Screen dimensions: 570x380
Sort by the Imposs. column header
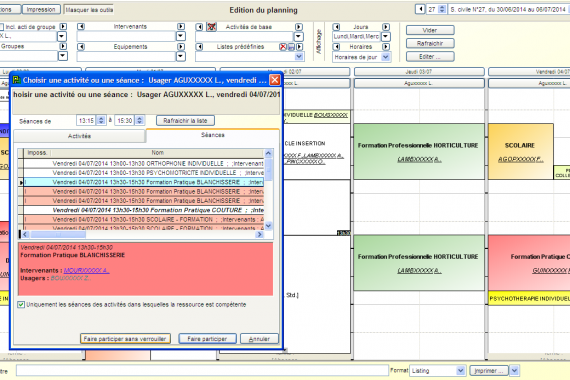tap(37, 153)
